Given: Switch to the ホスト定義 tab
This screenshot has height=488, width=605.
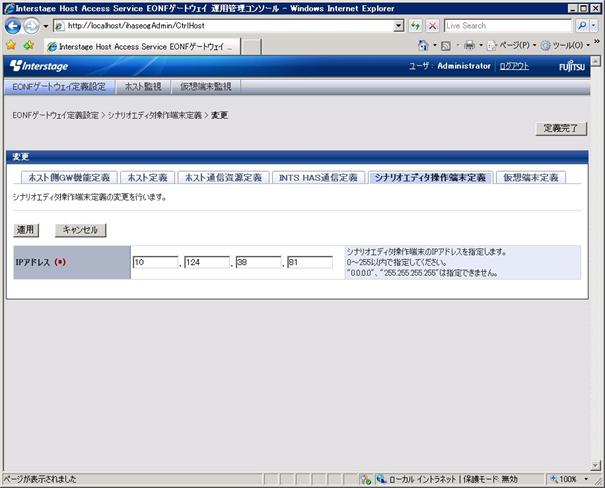Looking at the screenshot, I should click(147, 177).
